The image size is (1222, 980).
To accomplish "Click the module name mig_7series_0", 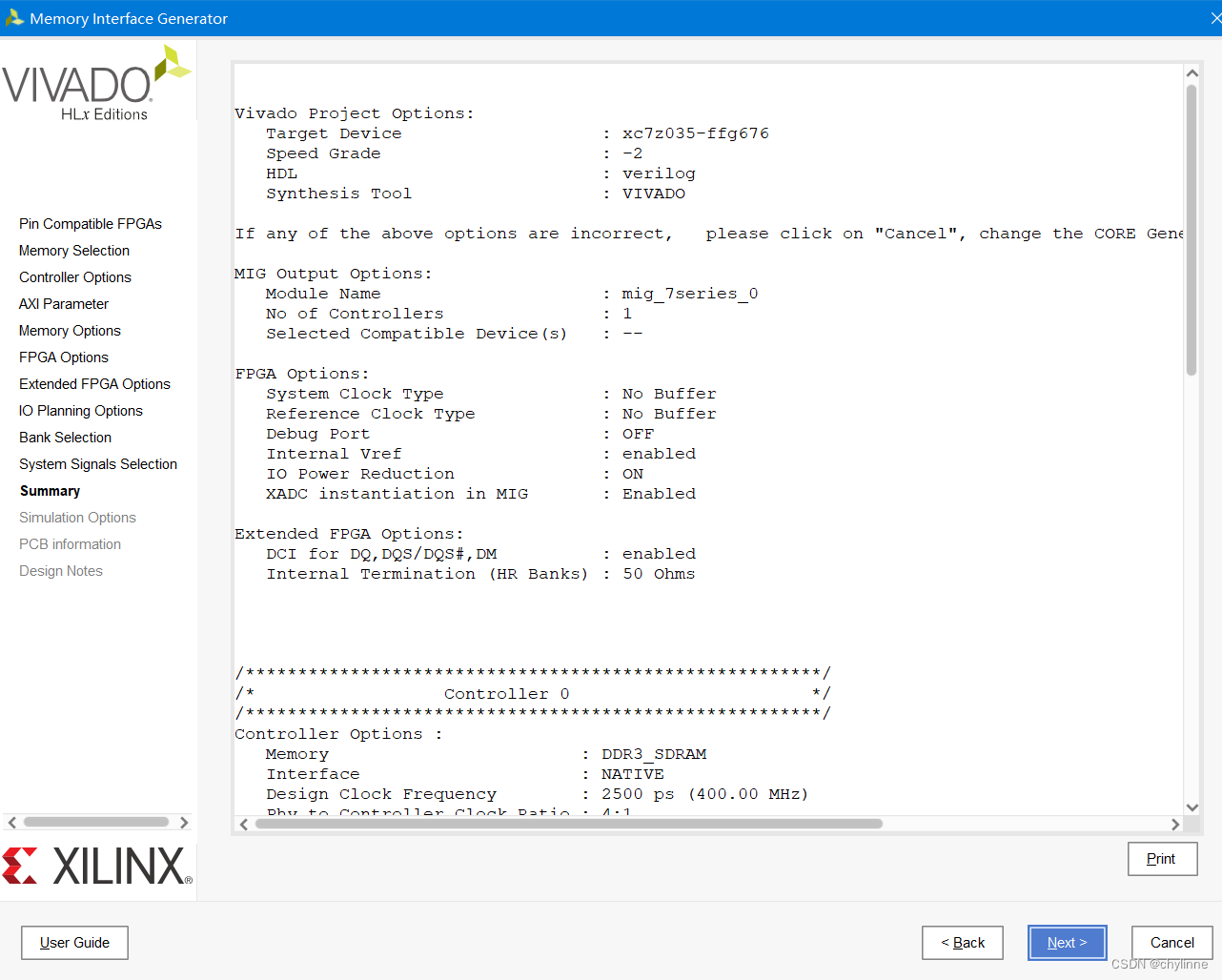I will [x=690, y=294].
